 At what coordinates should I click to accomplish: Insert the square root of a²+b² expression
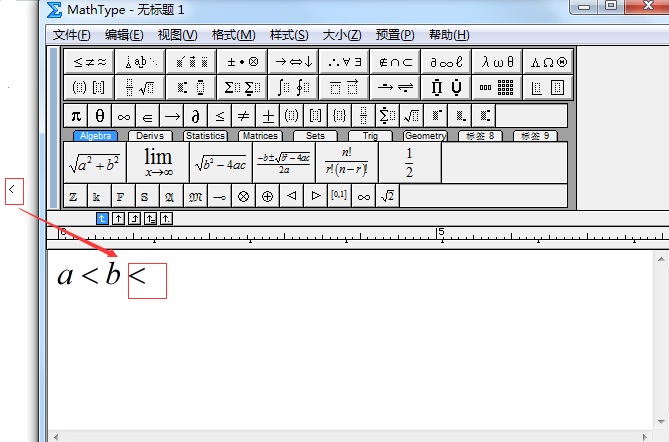[95, 161]
